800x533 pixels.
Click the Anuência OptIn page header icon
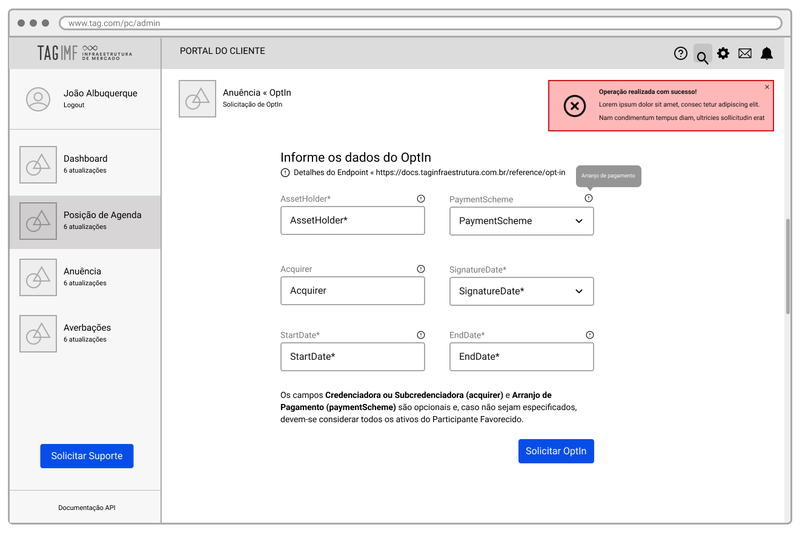tap(197, 98)
